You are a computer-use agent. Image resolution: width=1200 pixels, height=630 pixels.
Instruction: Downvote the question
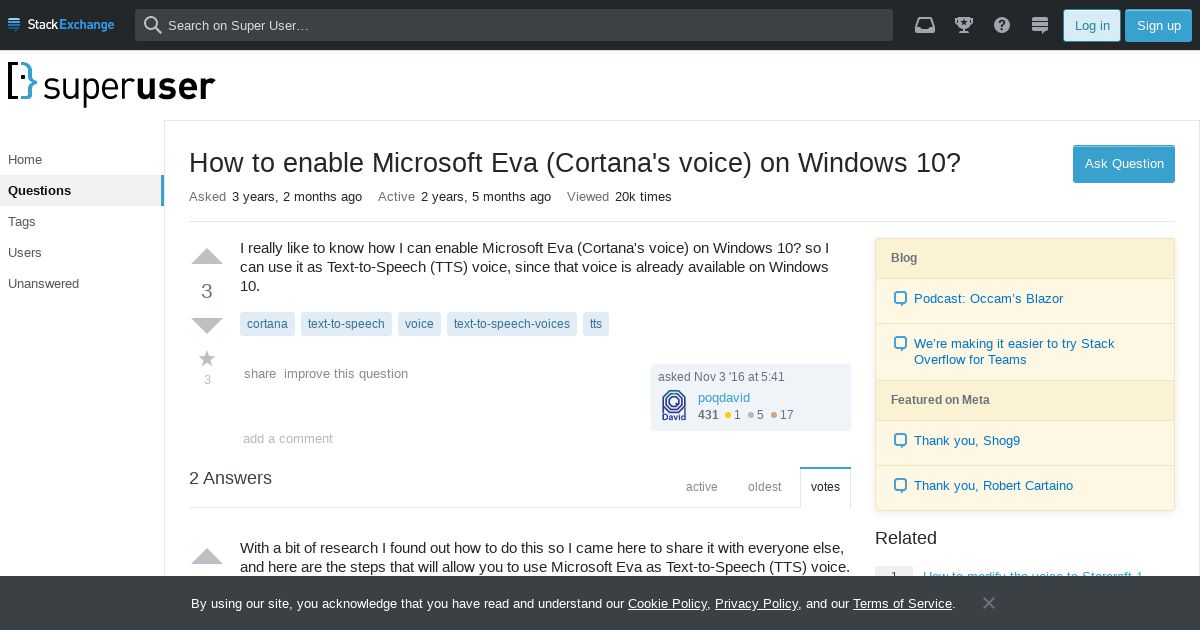207,325
